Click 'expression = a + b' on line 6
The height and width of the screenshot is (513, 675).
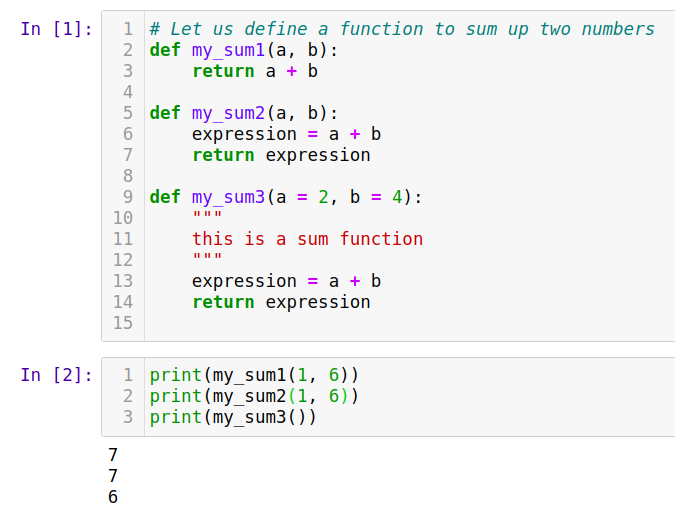pyautogui.click(x=286, y=134)
